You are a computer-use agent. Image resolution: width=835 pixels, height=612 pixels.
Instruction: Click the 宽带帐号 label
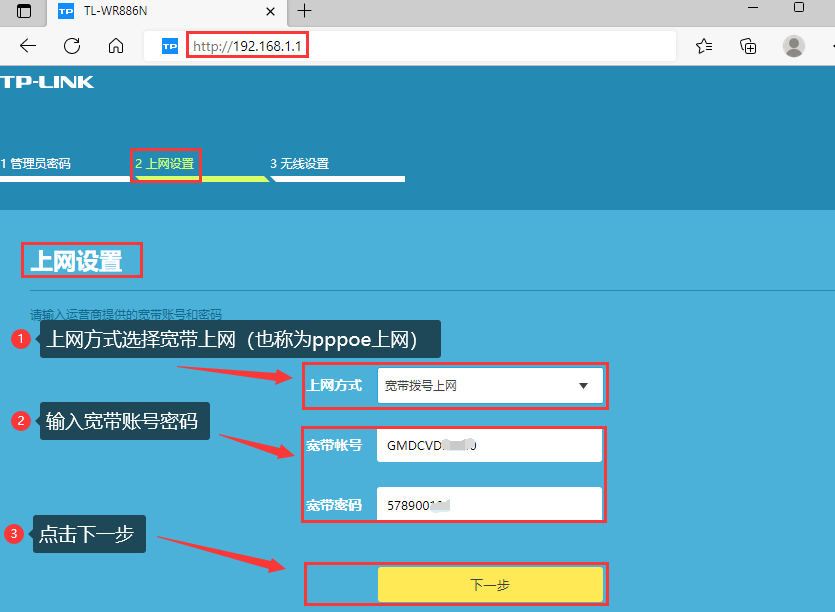tap(334, 445)
